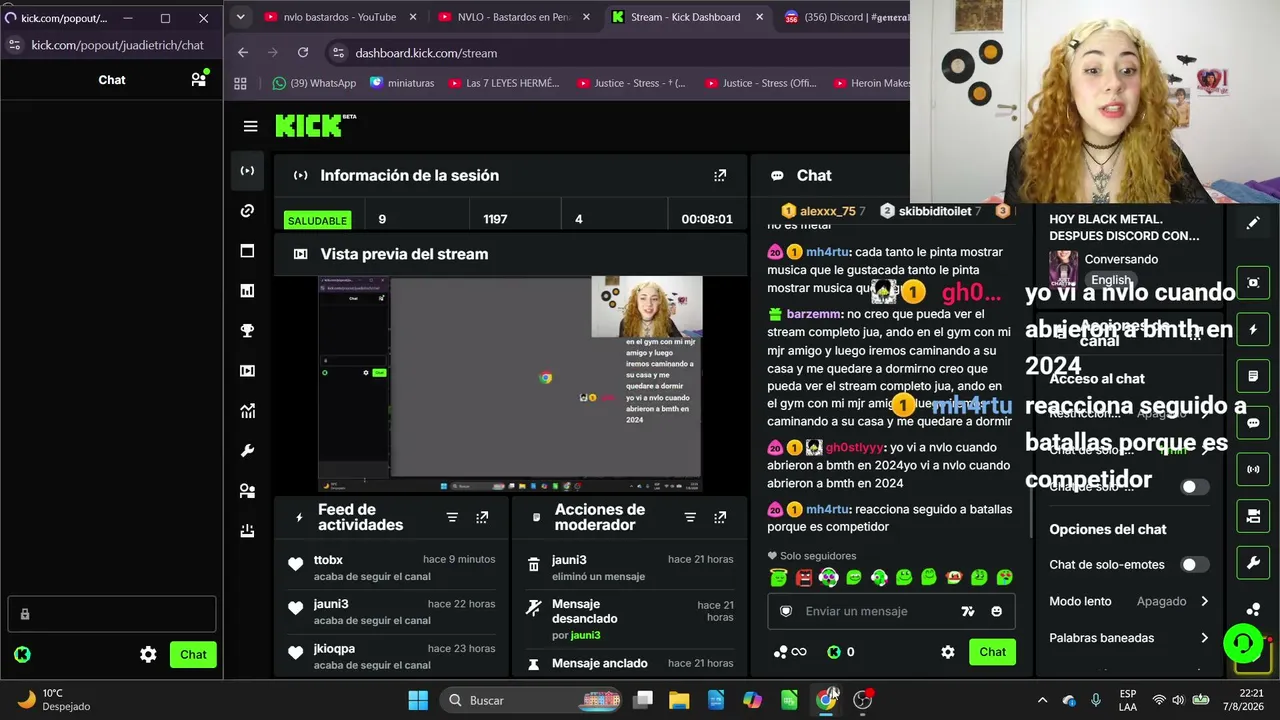
Task: Open the trophy icon in left sidebar
Action: click(x=247, y=331)
